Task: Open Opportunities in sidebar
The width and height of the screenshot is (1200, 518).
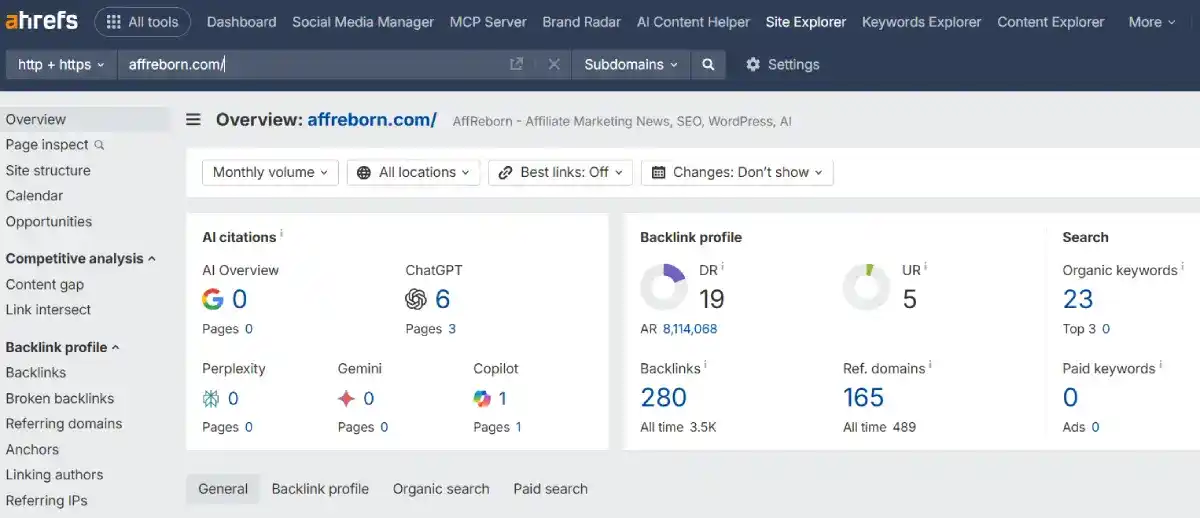Action: tap(49, 222)
